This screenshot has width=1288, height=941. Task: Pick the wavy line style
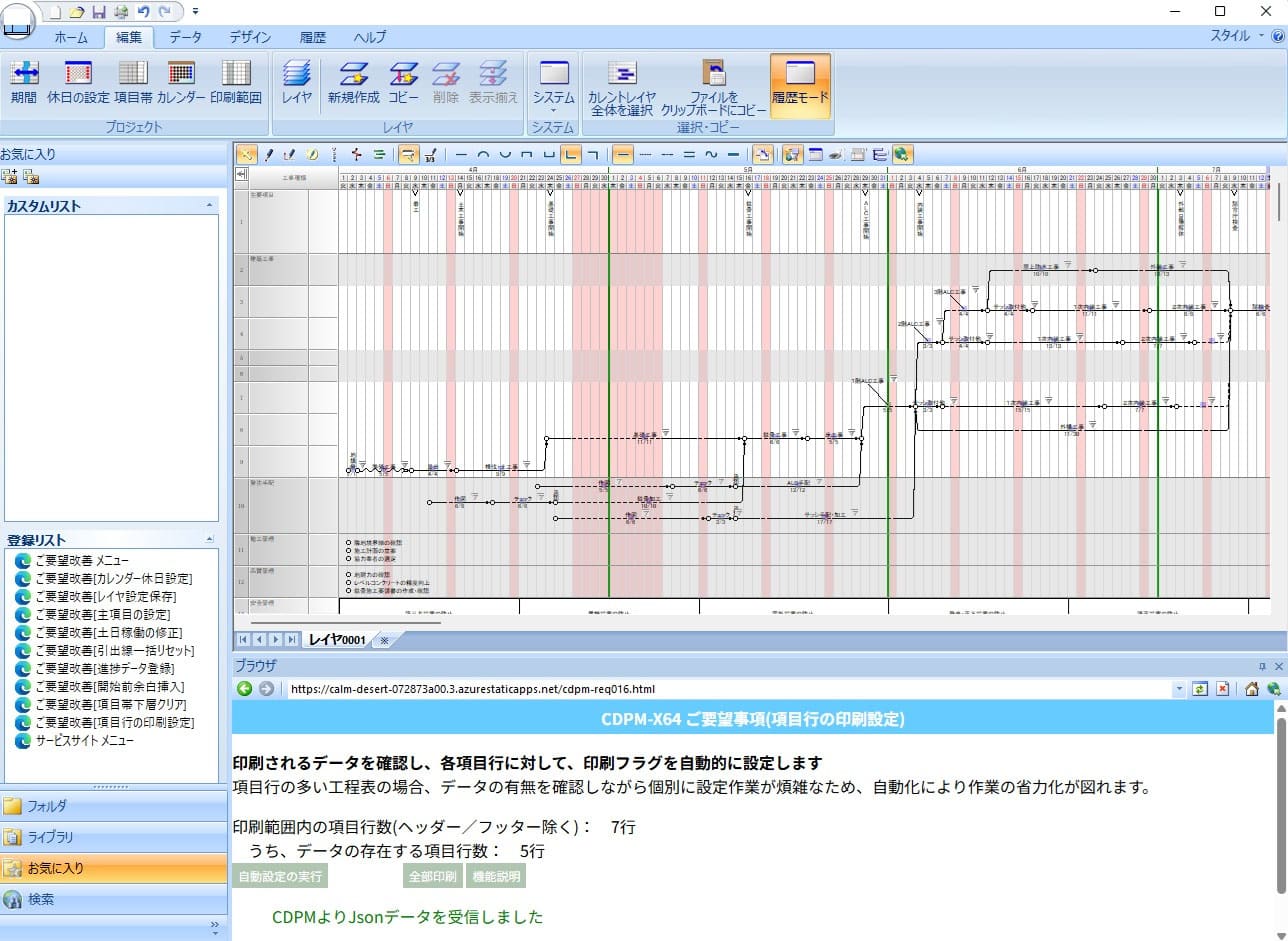(x=711, y=155)
